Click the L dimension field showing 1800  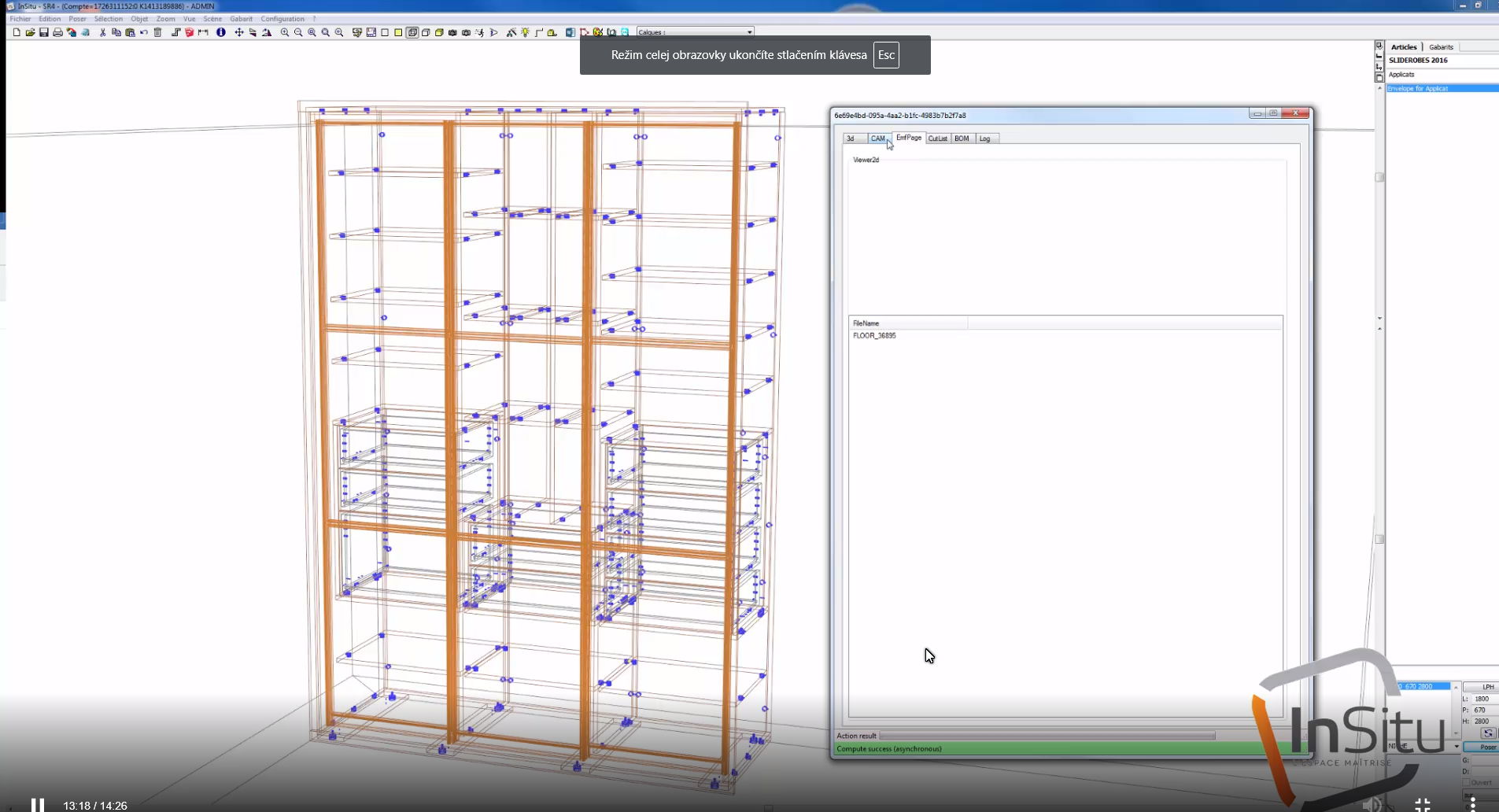tap(1484, 699)
